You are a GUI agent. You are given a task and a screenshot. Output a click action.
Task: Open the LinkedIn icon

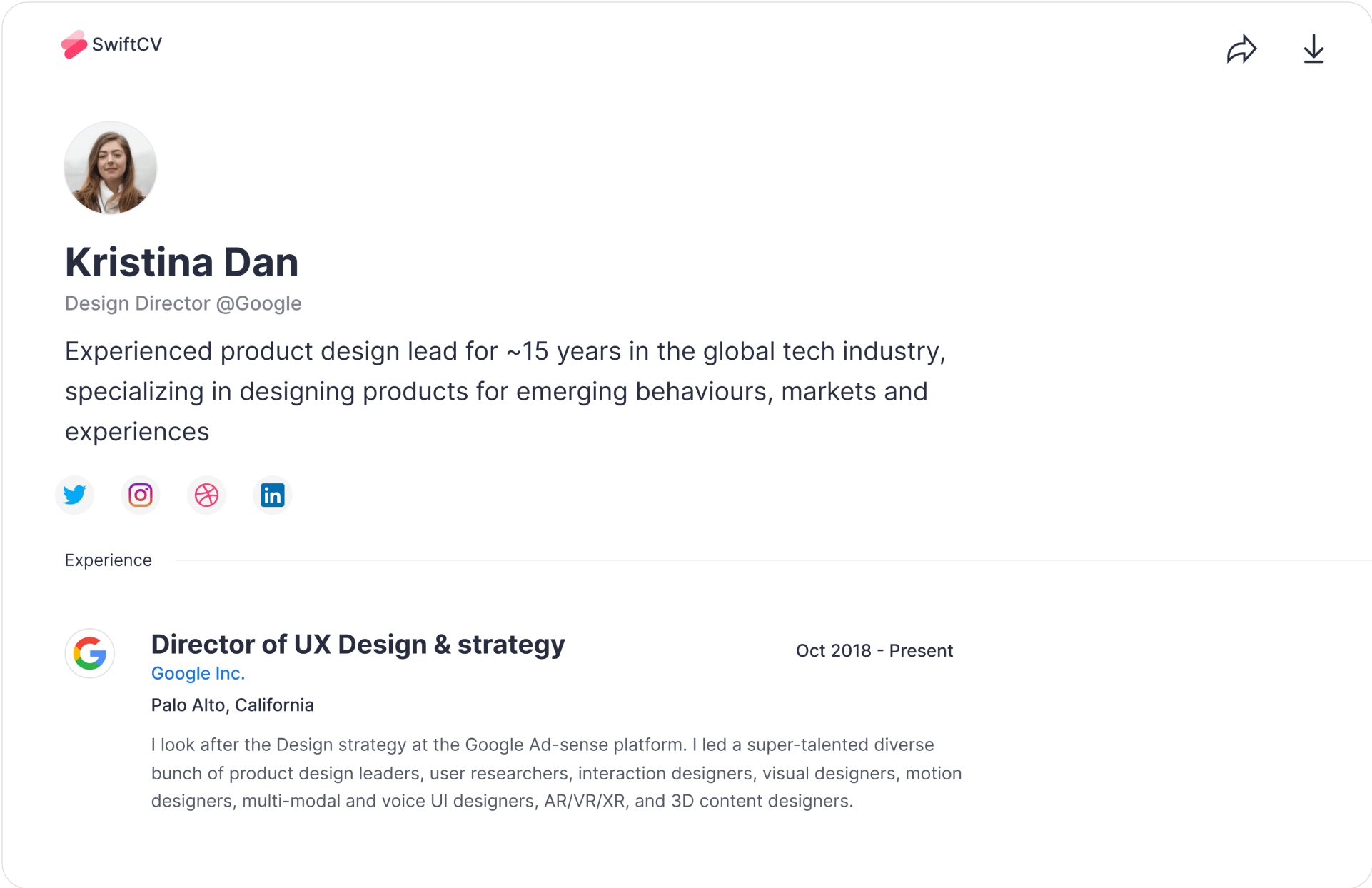click(273, 495)
